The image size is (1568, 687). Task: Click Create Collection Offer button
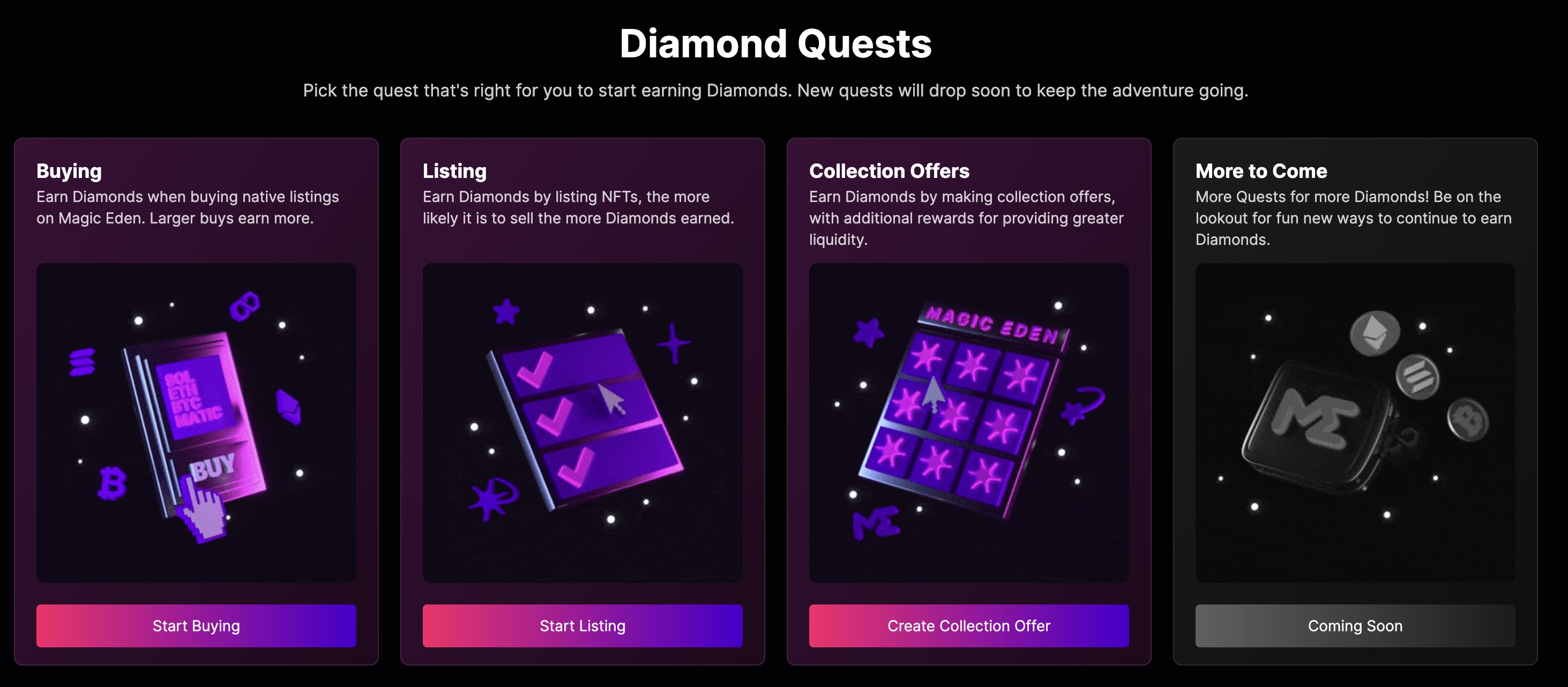tap(969, 625)
